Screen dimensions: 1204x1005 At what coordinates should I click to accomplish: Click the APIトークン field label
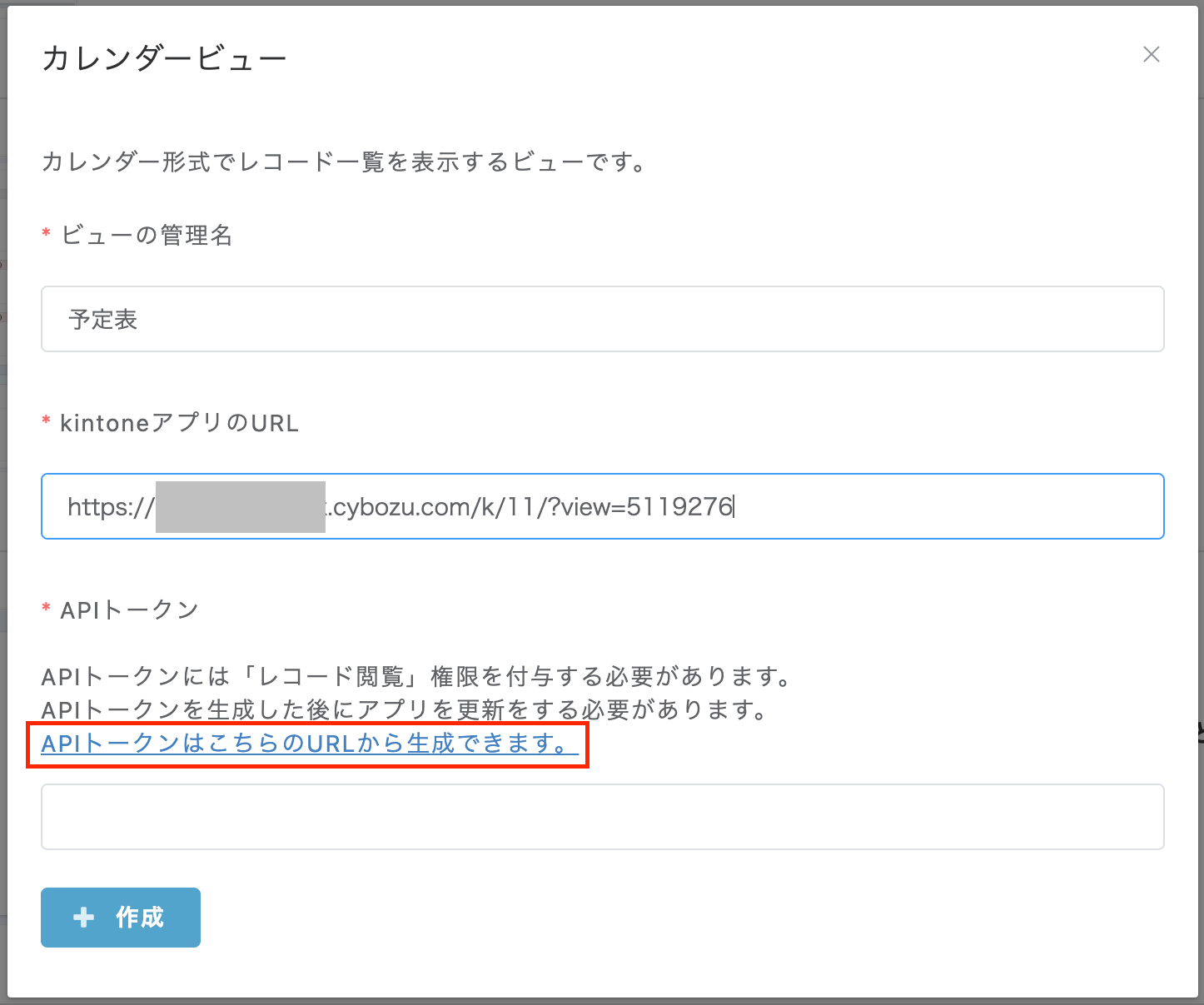[x=129, y=610]
